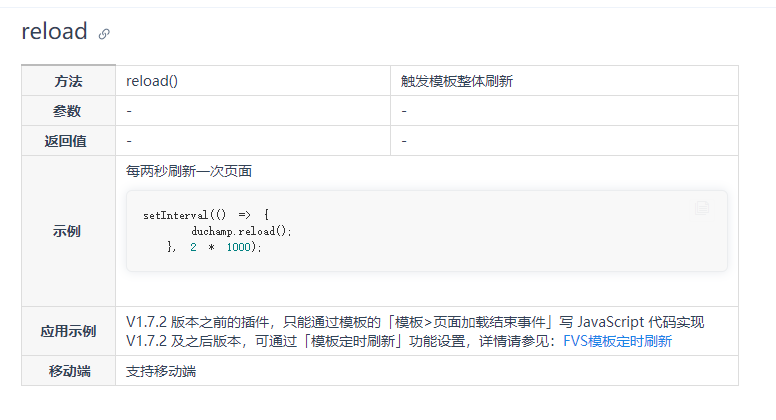The width and height of the screenshot is (776, 420).
Task: Click the 方法 row header
Action: (x=69, y=81)
